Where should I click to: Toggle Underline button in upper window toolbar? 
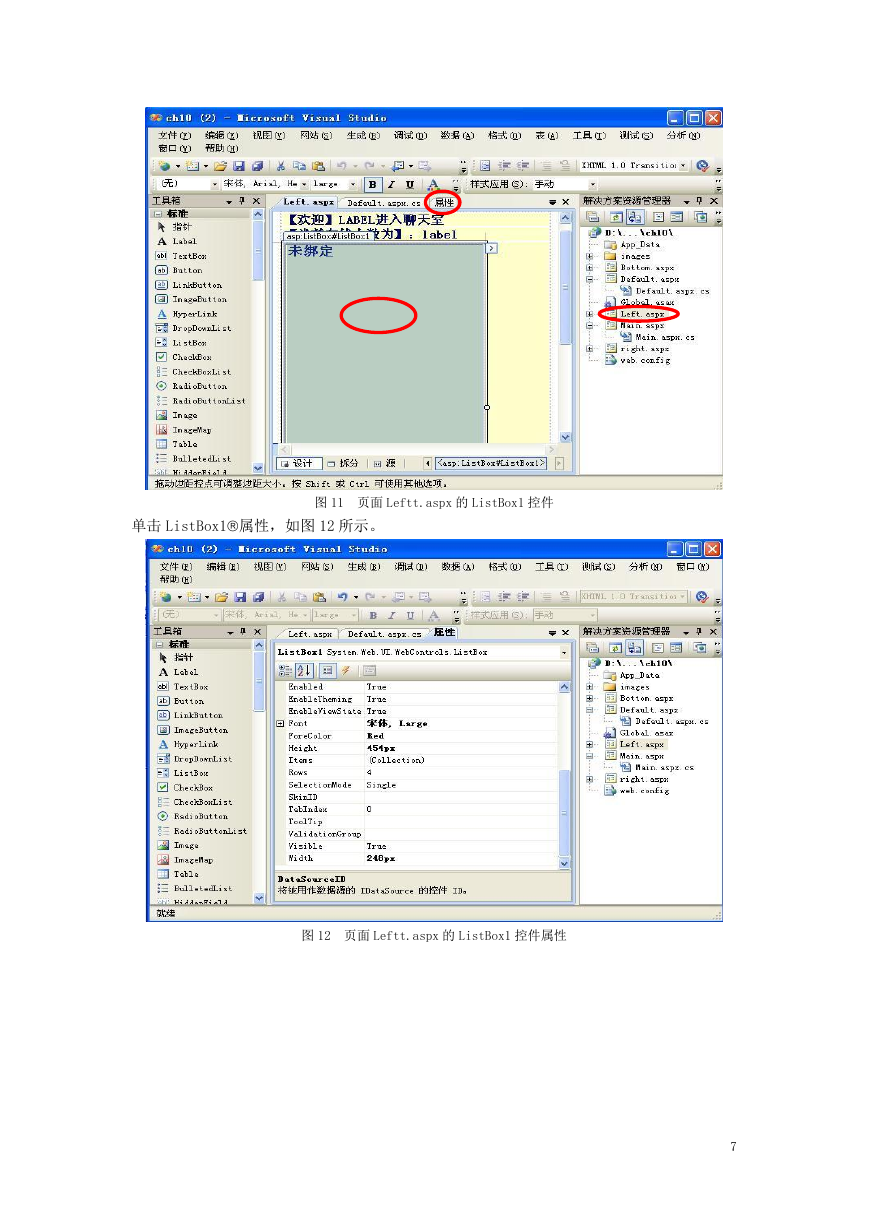point(410,184)
